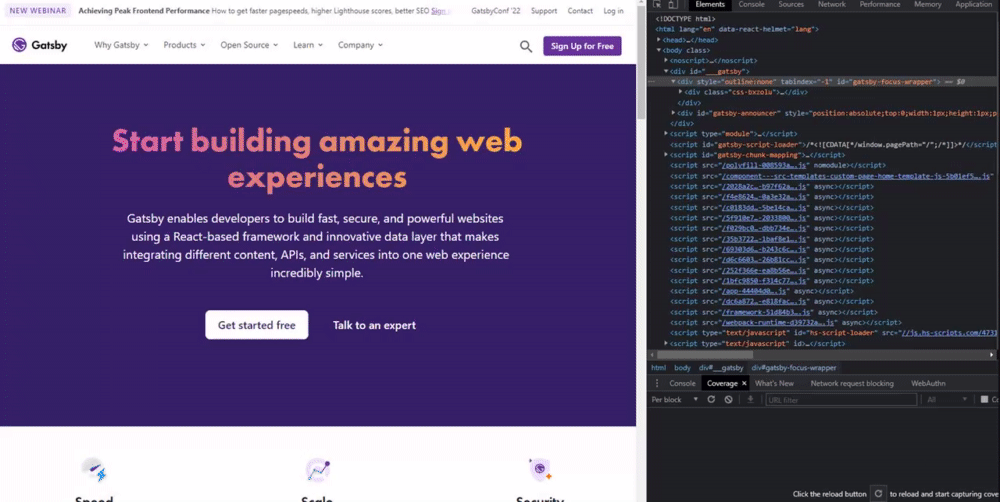Select the inspect element picker icon
1000x502 pixels.
[x=658, y=4]
